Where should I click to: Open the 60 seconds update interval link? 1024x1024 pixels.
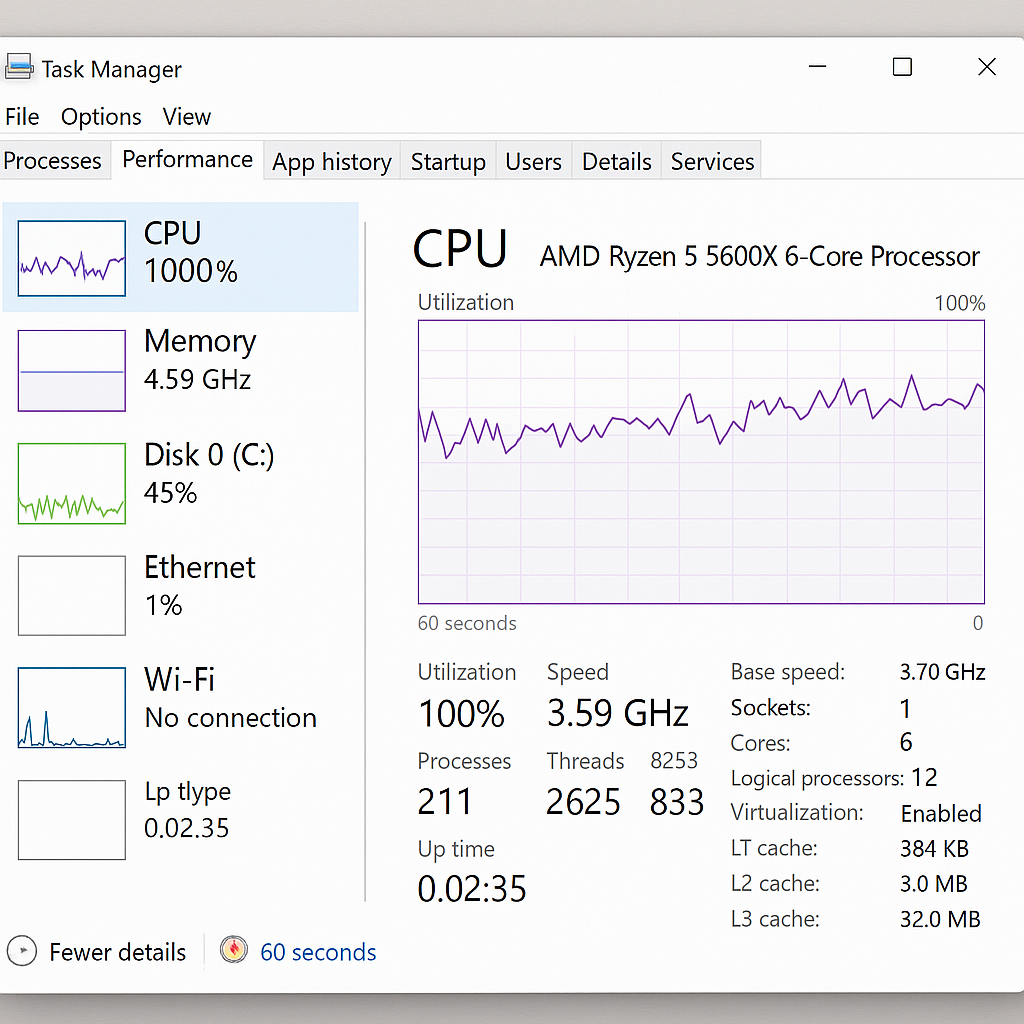[x=317, y=951]
